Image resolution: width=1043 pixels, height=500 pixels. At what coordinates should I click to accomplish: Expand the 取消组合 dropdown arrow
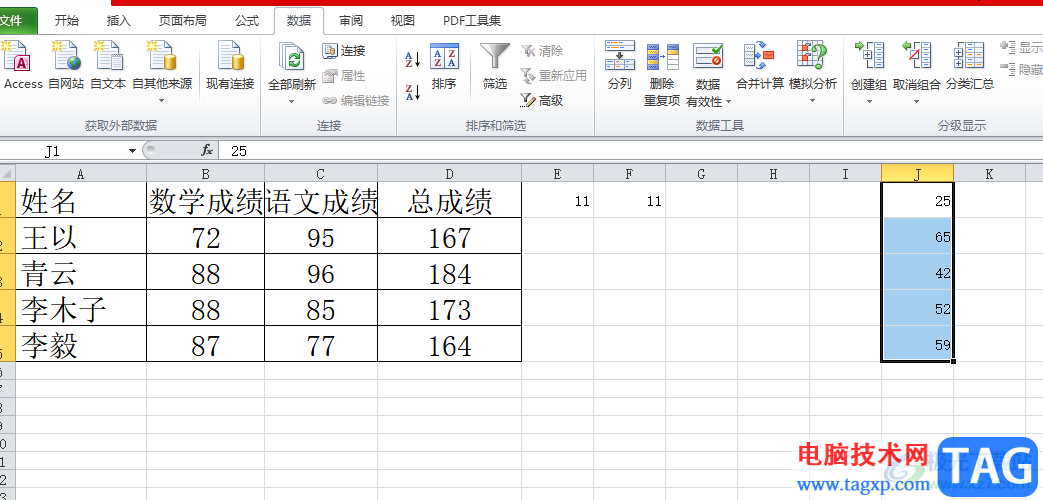pyautogui.click(x=916, y=102)
